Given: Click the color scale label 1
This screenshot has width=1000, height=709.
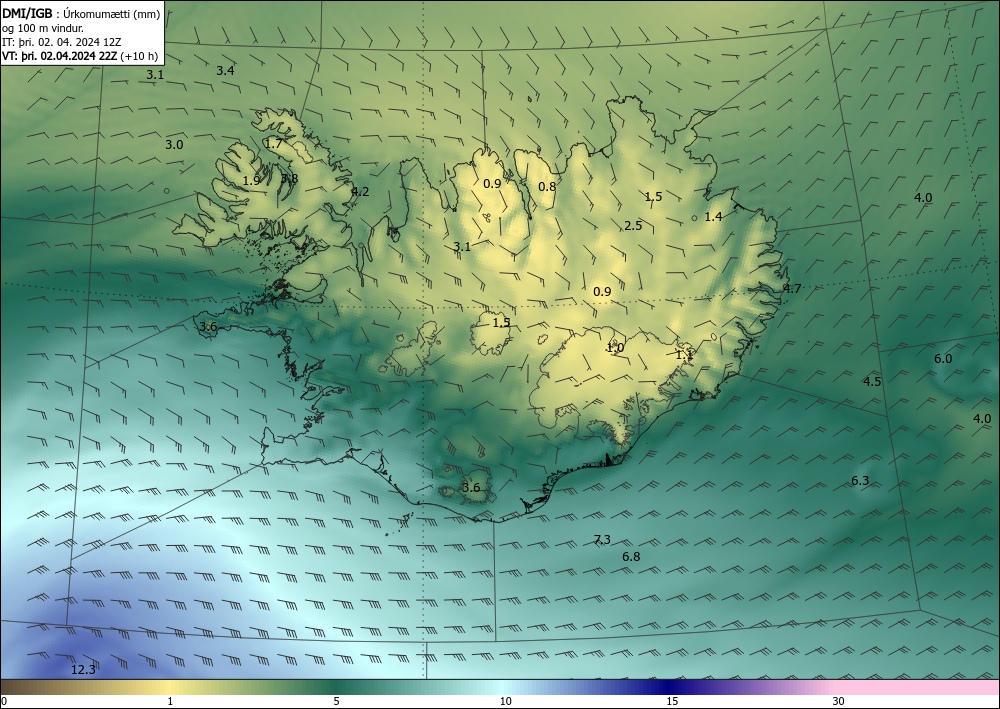Looking at the screenshot, I should tap(170, 701).
